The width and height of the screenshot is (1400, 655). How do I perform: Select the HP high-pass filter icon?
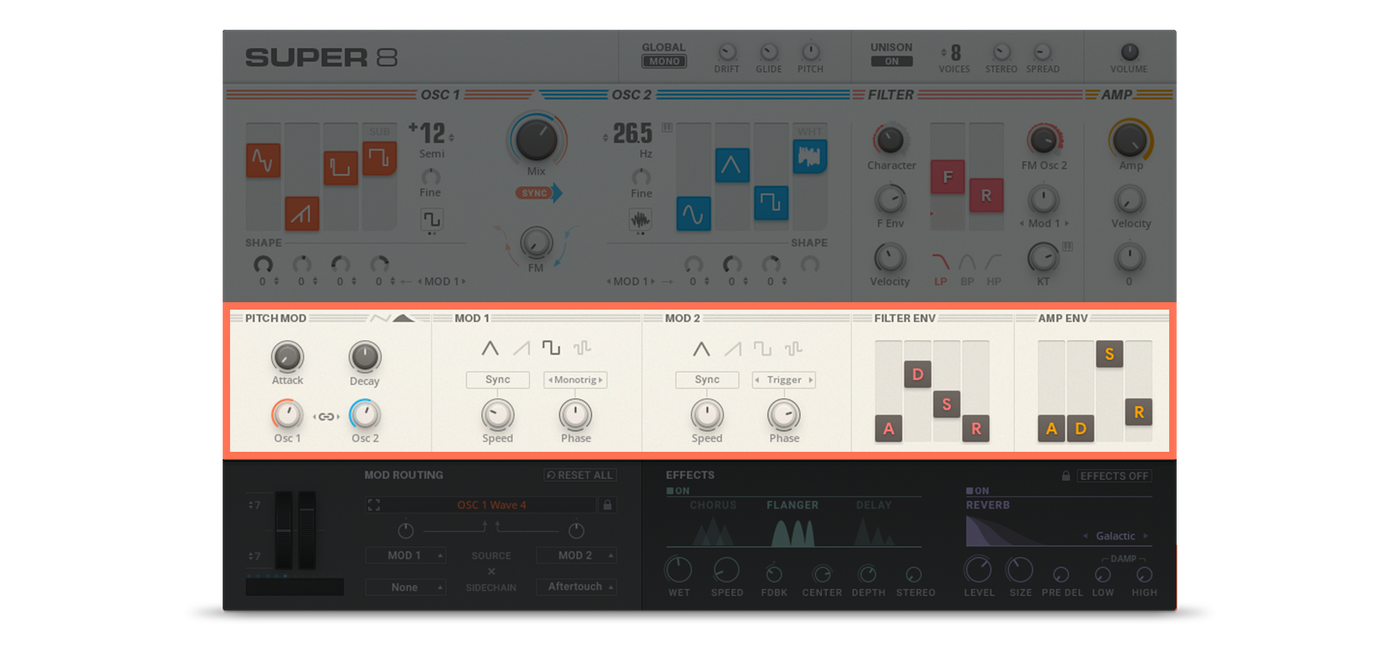993,264
